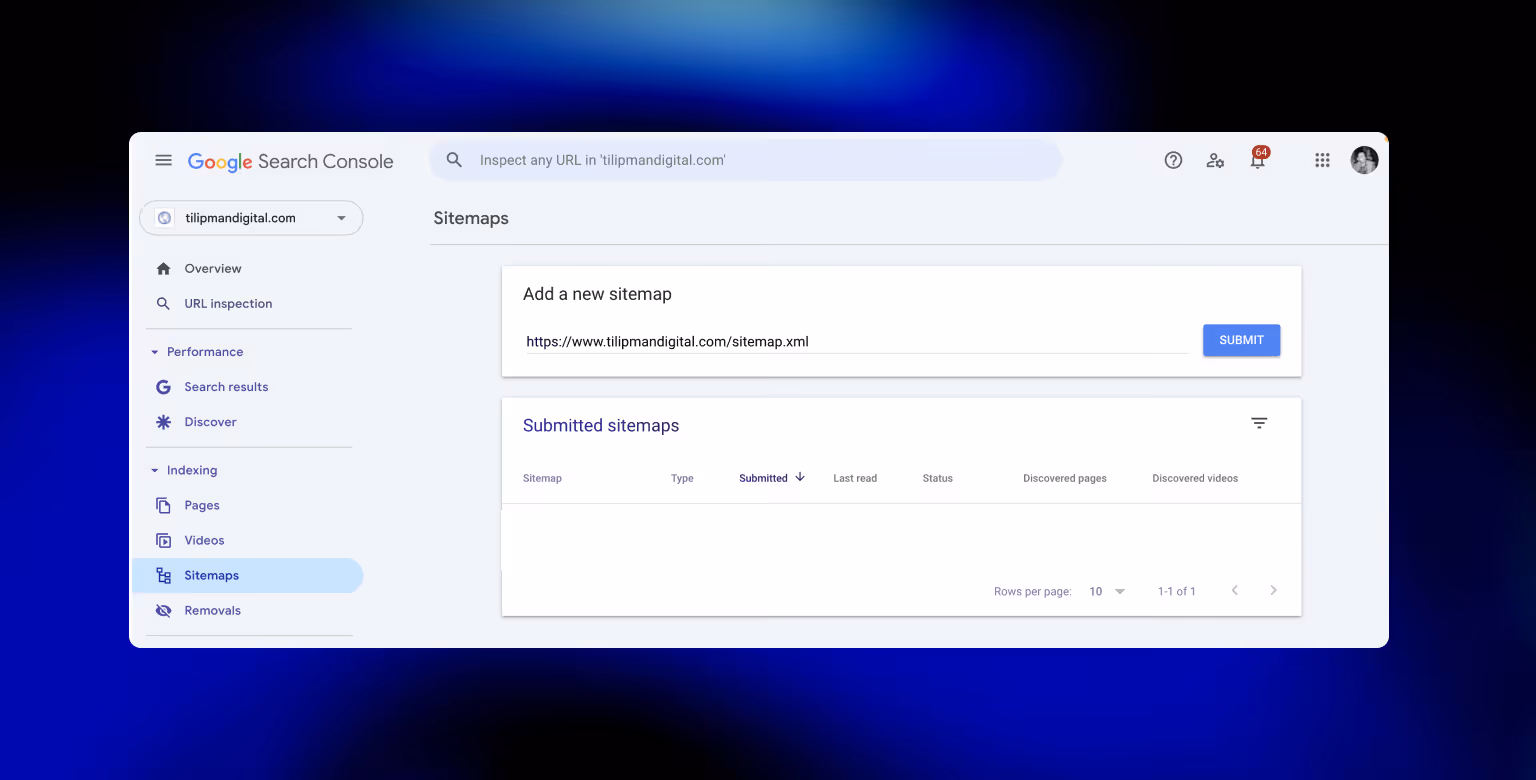Screen dimensions: 1536x780
Task: Open Pages via its sidebar icon
Action: [x=163, y=505]
